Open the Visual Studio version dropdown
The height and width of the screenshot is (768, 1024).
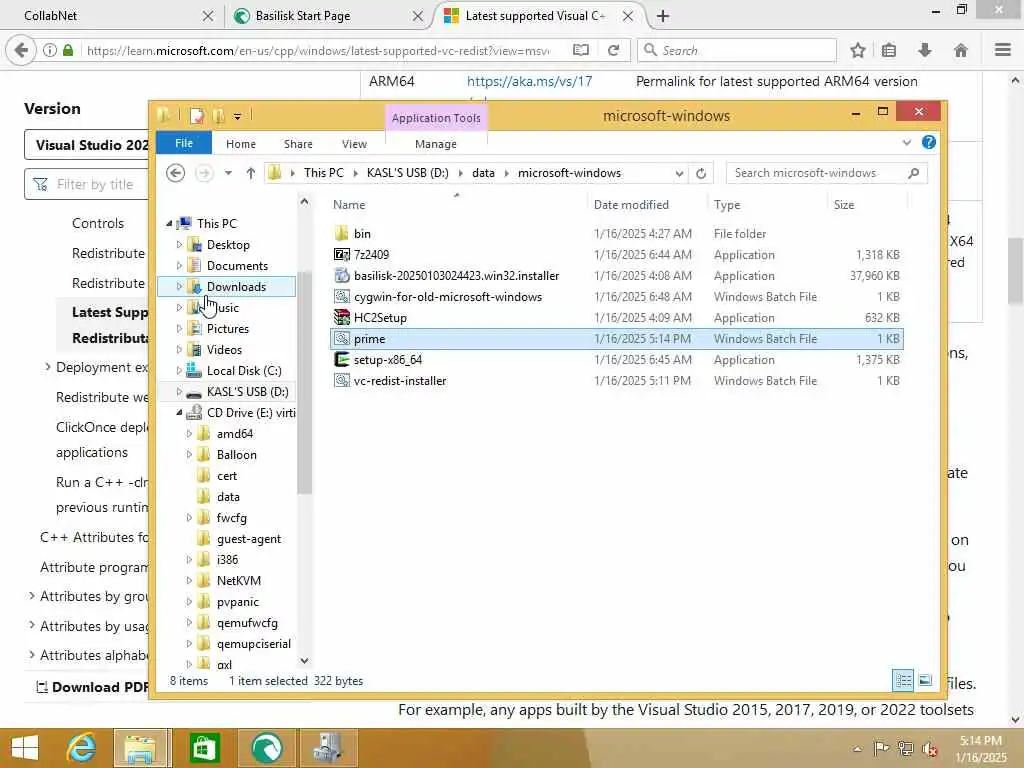click(x=87, y=145)
